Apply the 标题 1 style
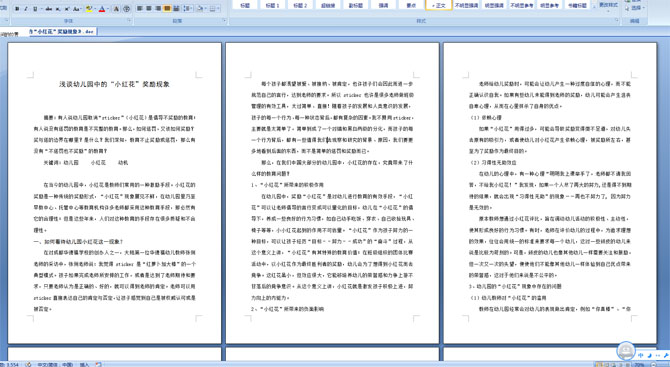Viewport: 670px width, 367px height. pyautogui.click(x=272, y=5)
